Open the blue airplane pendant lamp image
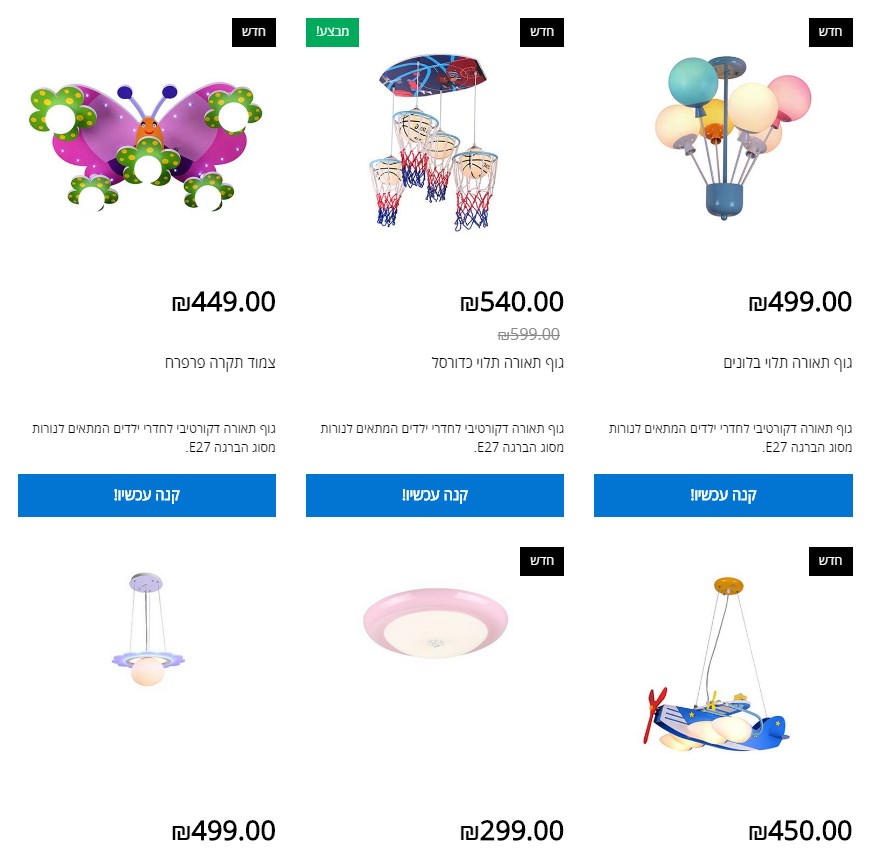Image resolution: width=869 pixels, height=853 pixels. pyautogui.click(x=717, y=664)
